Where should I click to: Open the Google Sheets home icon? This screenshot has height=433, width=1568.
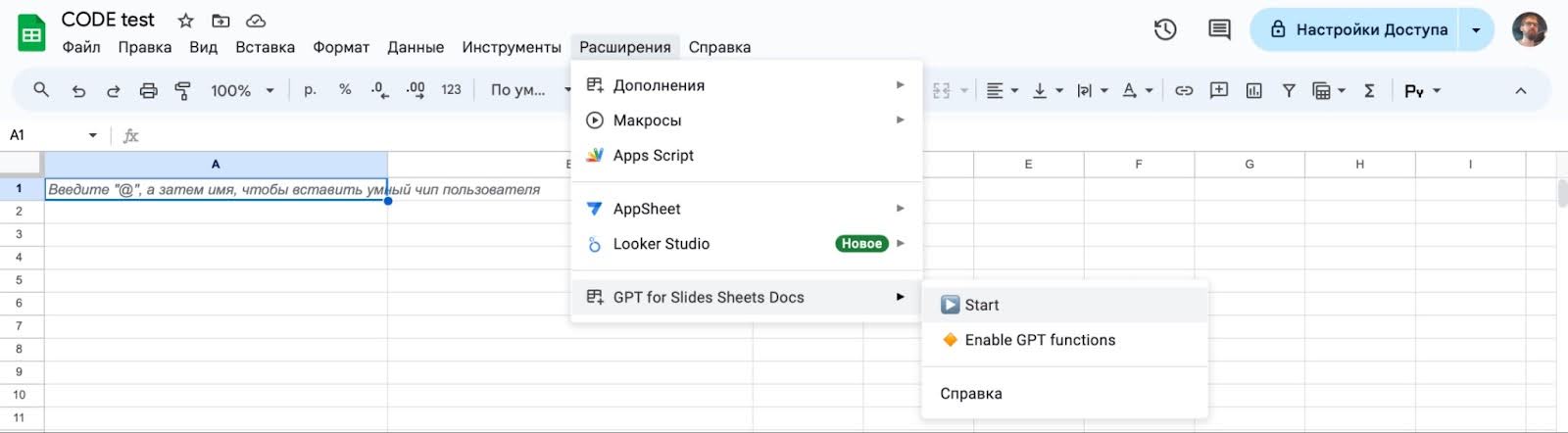point(31,33)
